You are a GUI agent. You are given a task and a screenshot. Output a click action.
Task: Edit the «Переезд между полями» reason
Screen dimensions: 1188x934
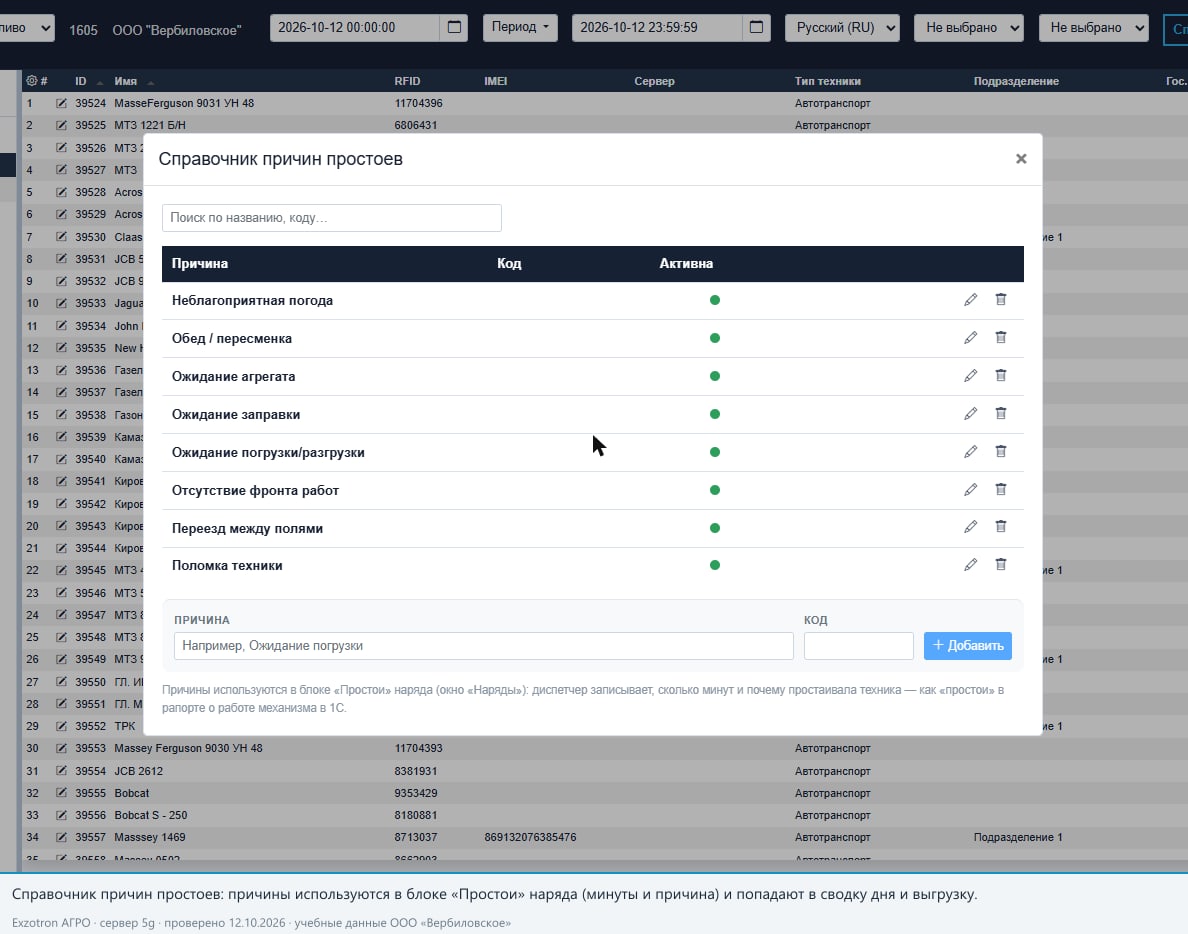tap(971, 527)
